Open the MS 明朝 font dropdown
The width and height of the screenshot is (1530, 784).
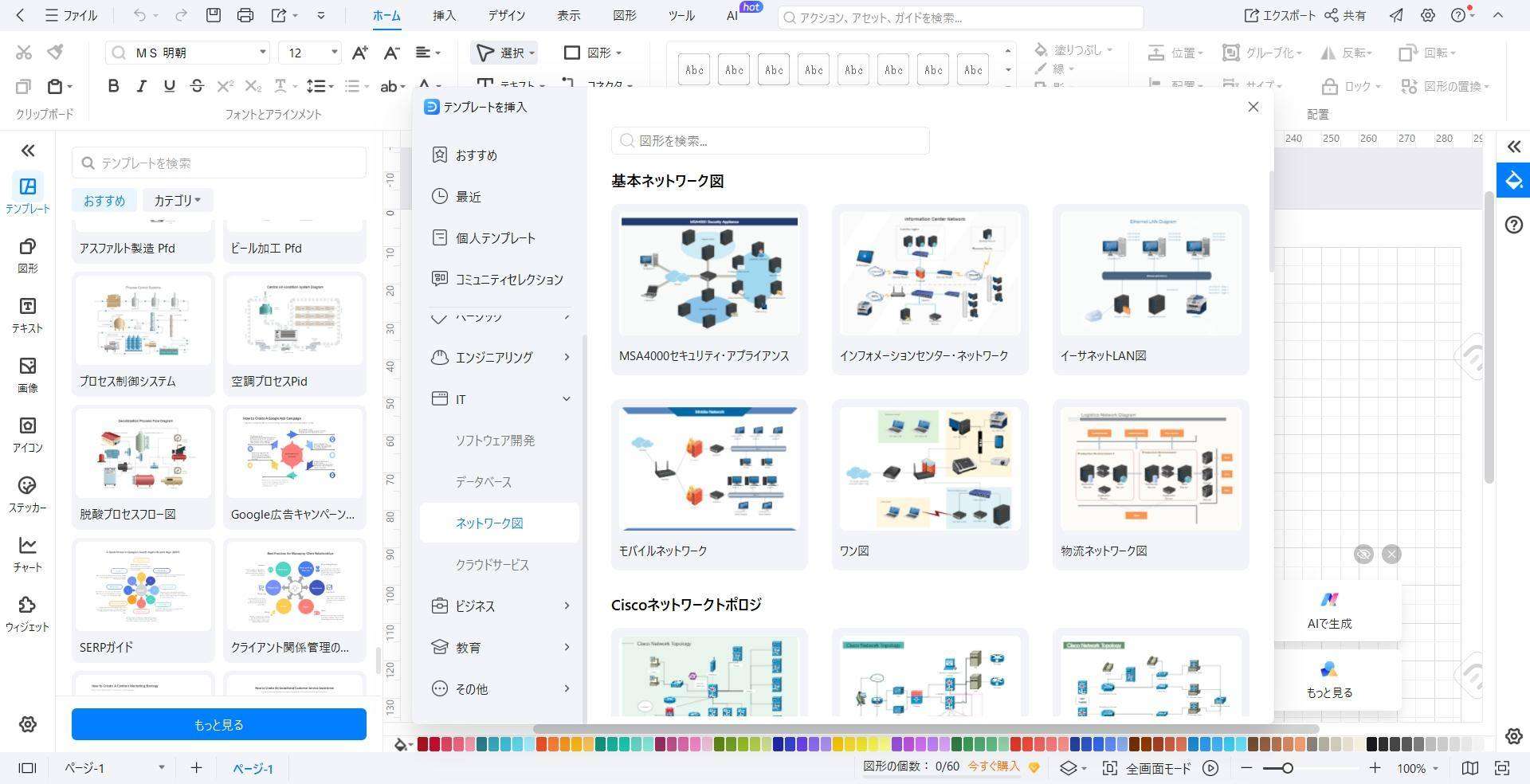click(262, 53)
